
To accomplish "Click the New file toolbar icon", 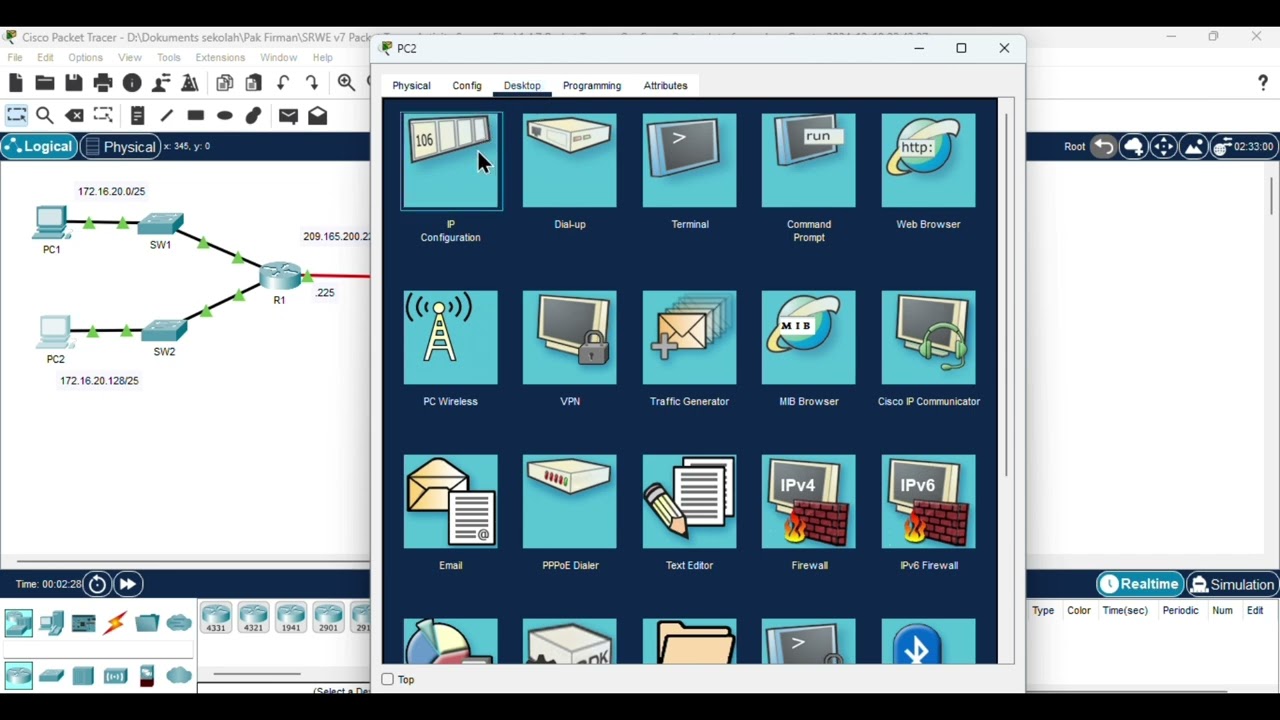I will (16, 83).
